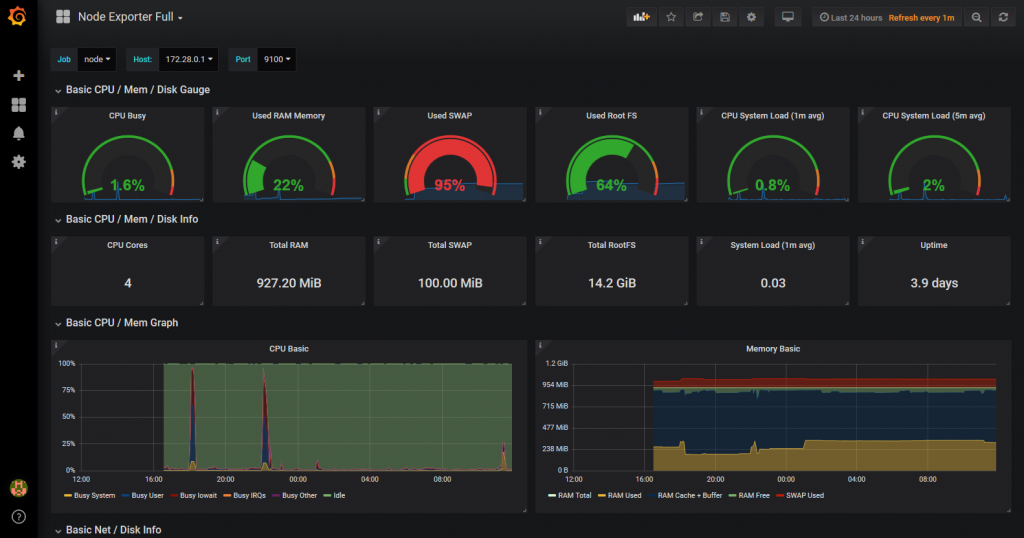Open the Dashboards grid icon in sidebar
This screenshot has height=538, width=1024.
click(x=19, y=104)
